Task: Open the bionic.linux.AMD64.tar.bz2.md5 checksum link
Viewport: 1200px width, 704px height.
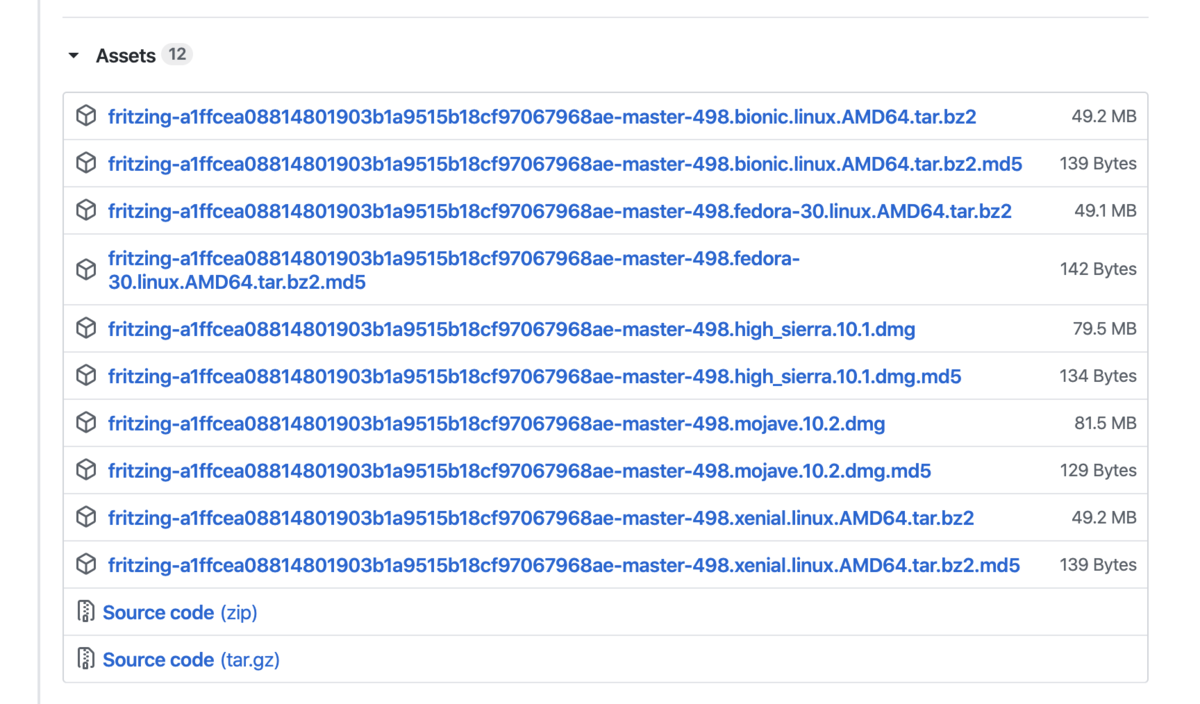Action: click(565, 164)
